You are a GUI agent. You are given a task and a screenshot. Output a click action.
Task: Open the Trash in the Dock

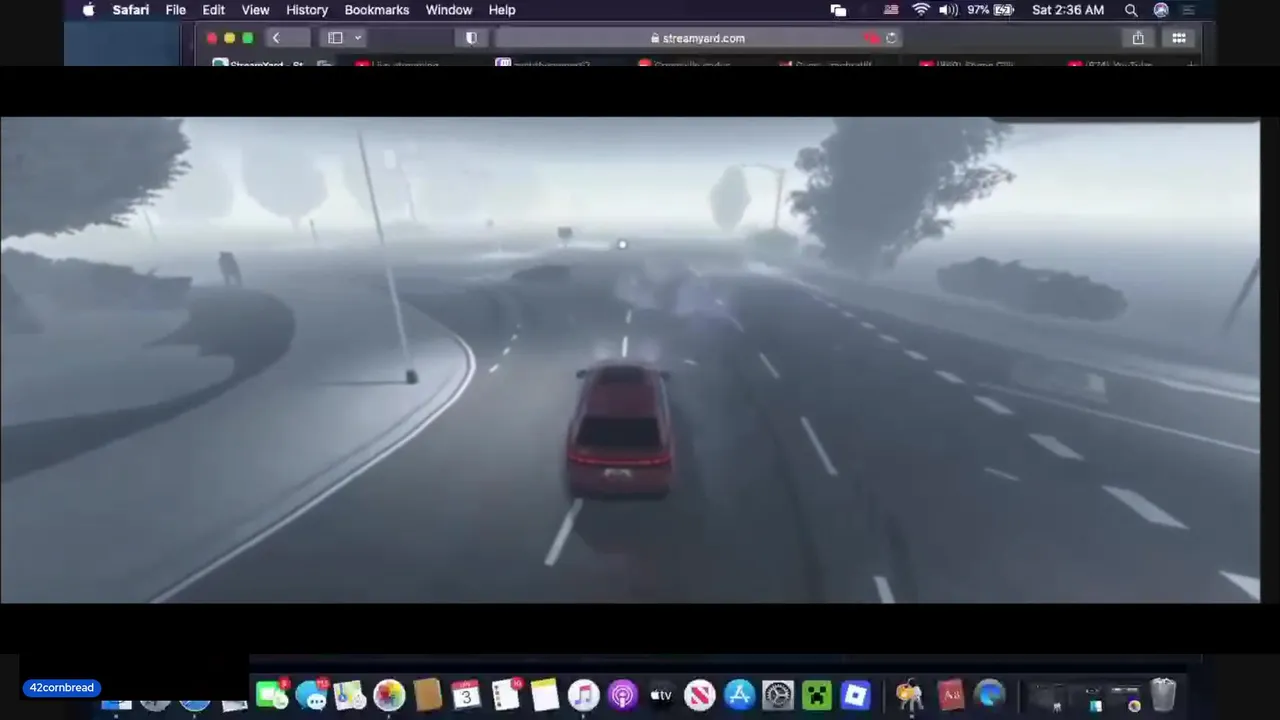point(1163,694)
